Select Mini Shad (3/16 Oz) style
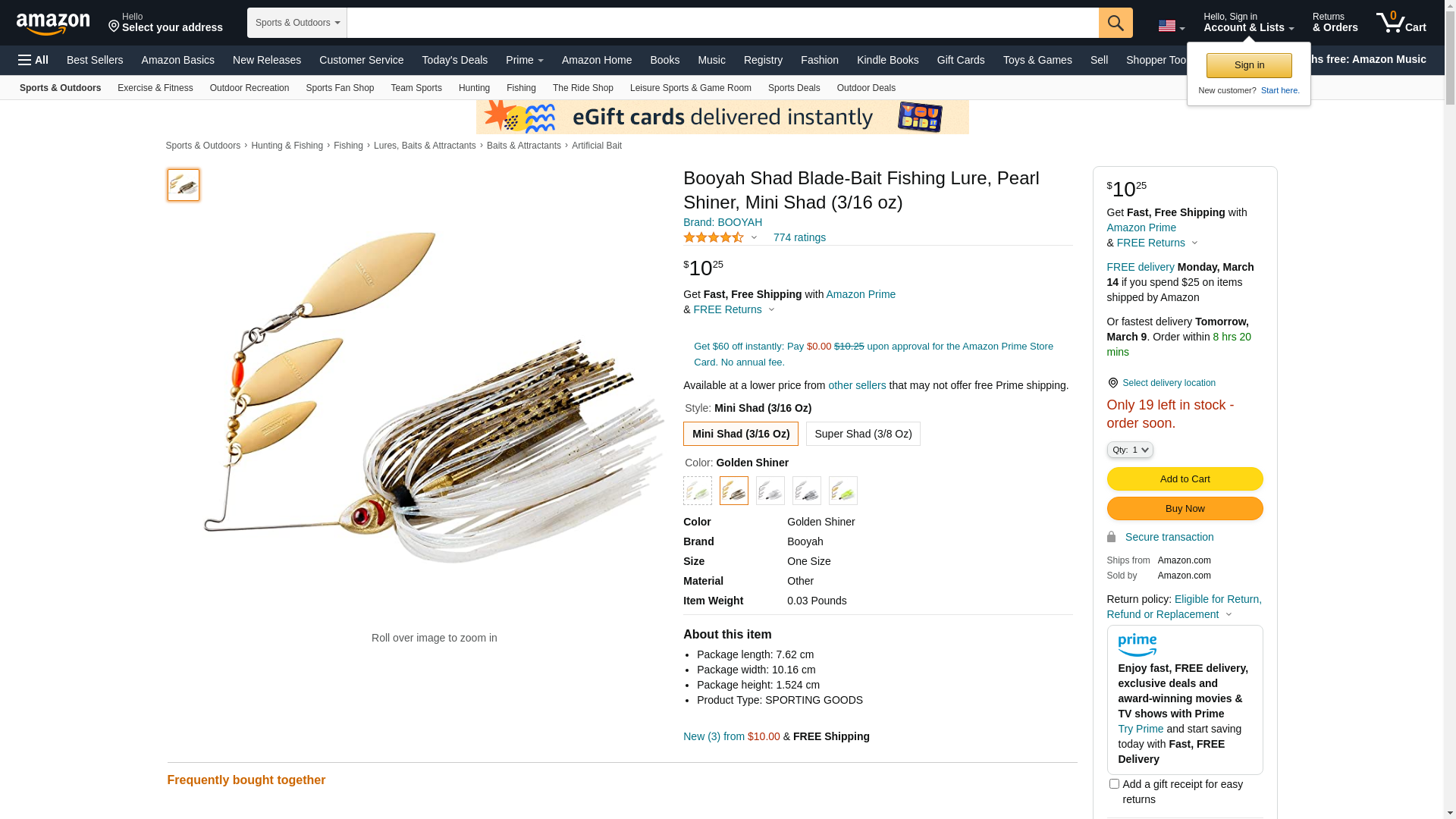 741,434
